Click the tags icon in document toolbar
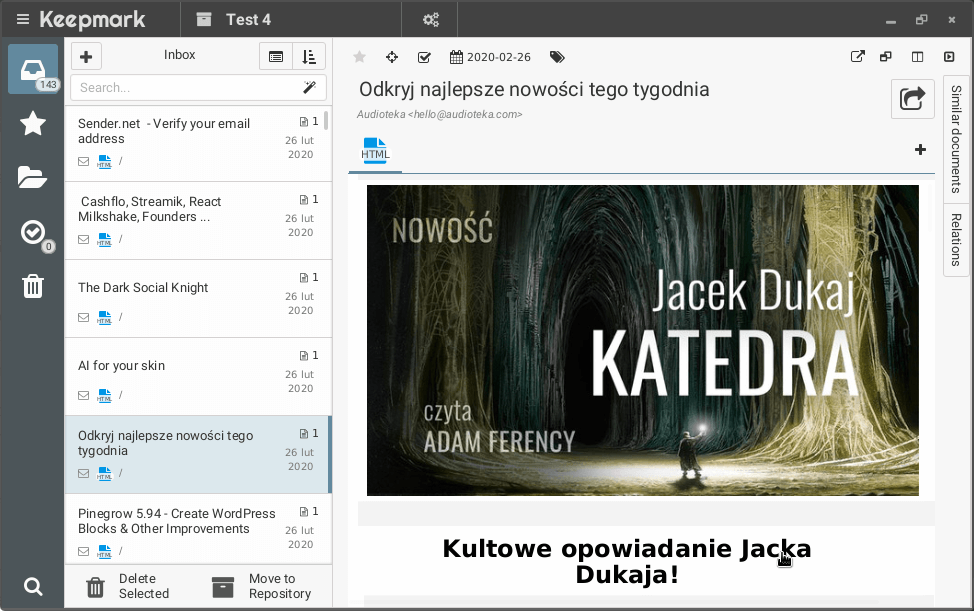 (558, 57)
